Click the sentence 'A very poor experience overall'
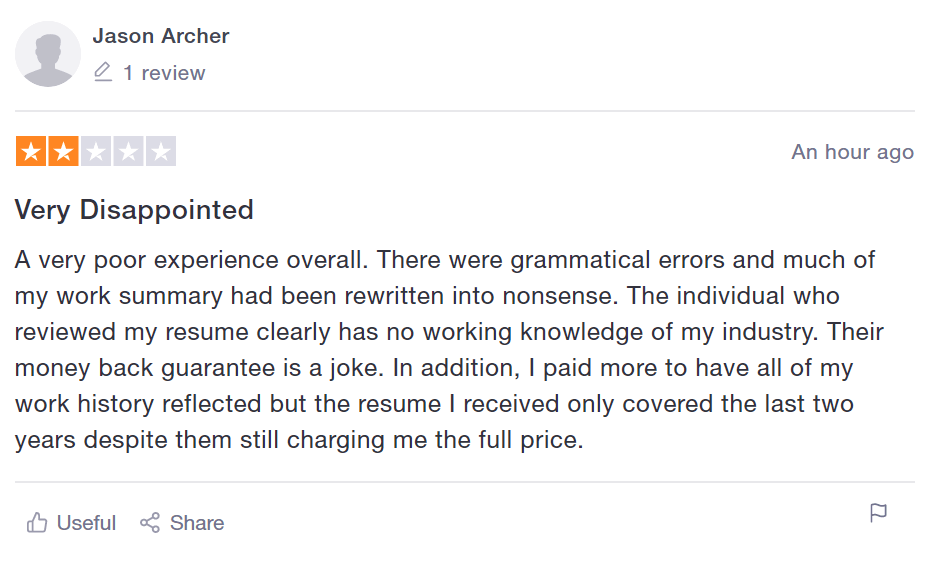947x563 pixels. [191, 260]
